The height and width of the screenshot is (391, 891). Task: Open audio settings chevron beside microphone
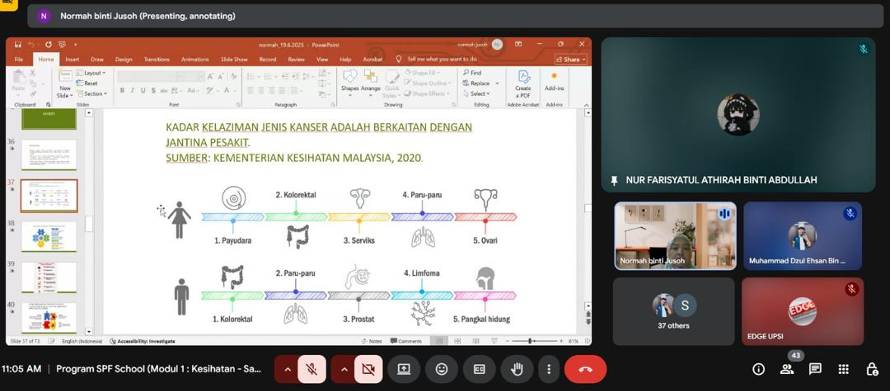pos(287,369)
